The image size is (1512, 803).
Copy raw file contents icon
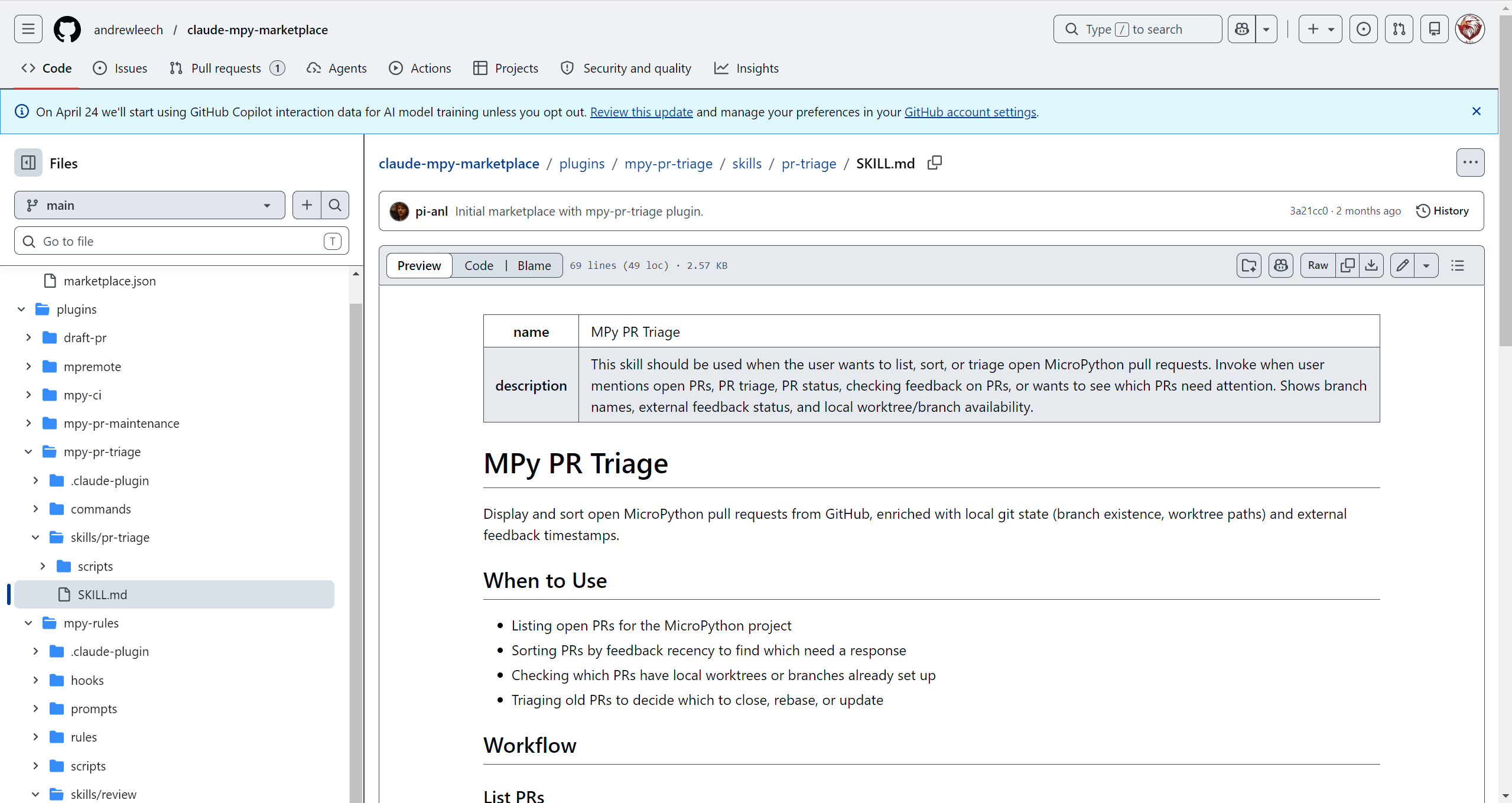click(1348, 265)
